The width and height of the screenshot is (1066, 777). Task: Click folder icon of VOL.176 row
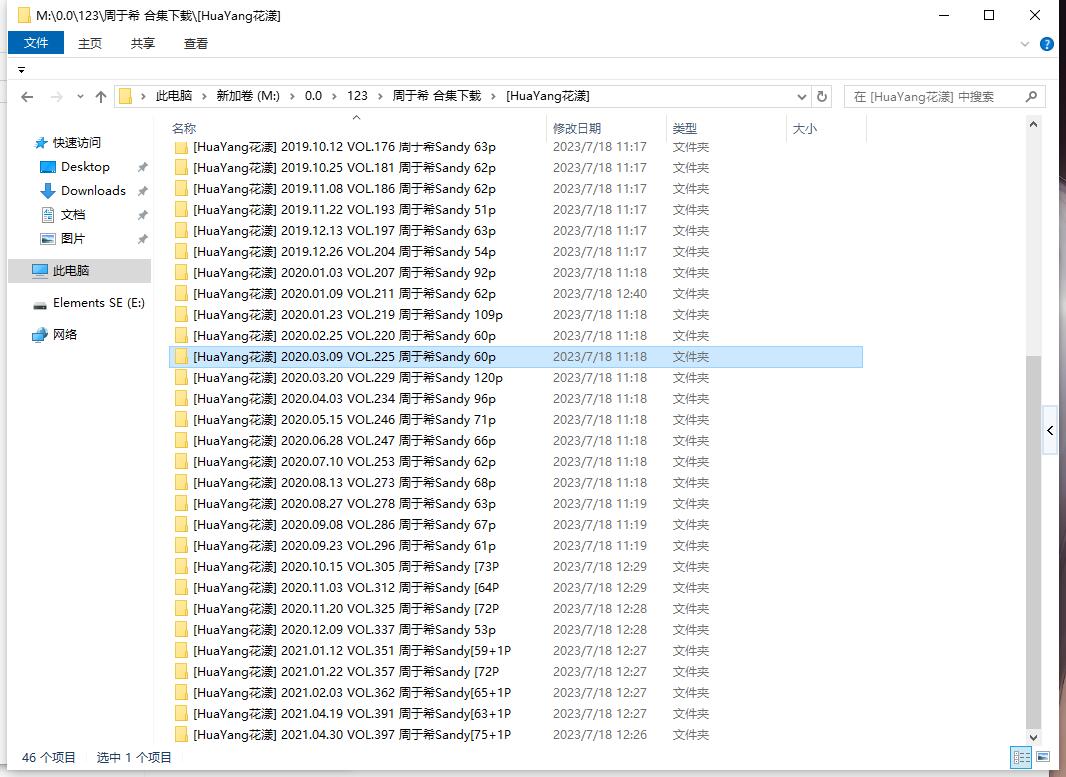pyautogui.click(x=181, y=147)
